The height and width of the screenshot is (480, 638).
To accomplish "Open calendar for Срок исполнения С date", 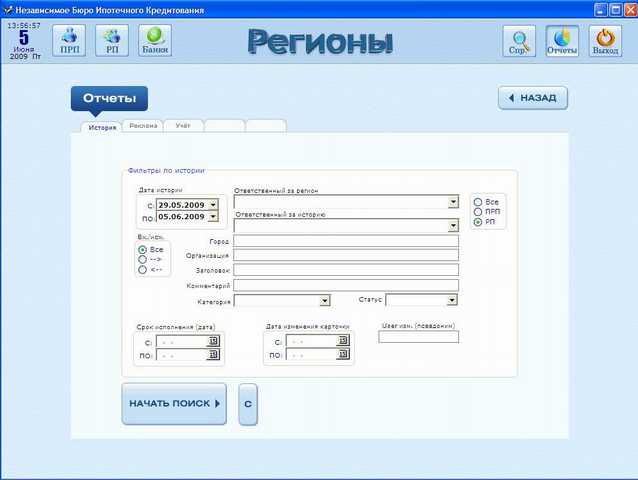I will pos(214,341).
